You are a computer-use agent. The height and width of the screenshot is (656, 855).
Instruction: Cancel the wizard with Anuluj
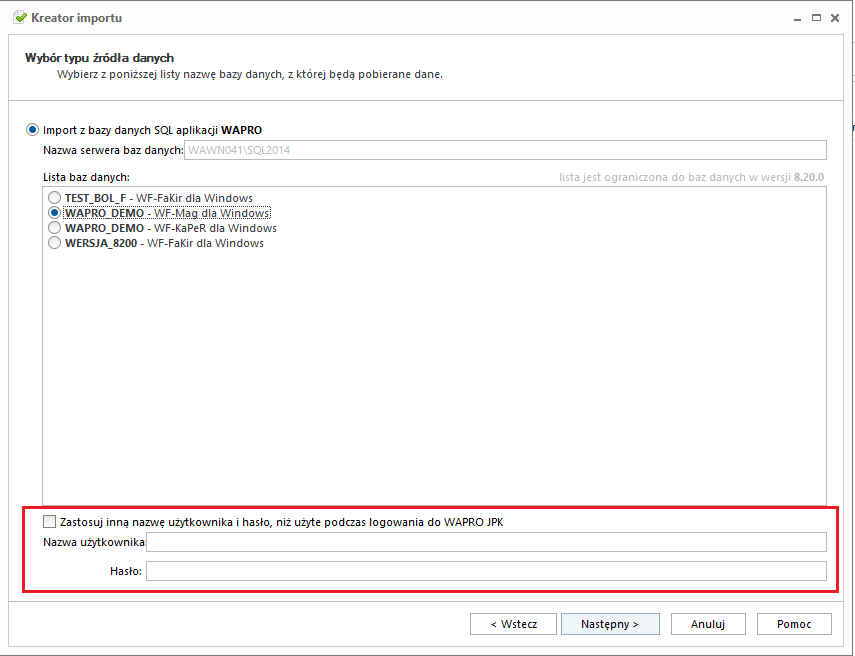tap(708, 624)
